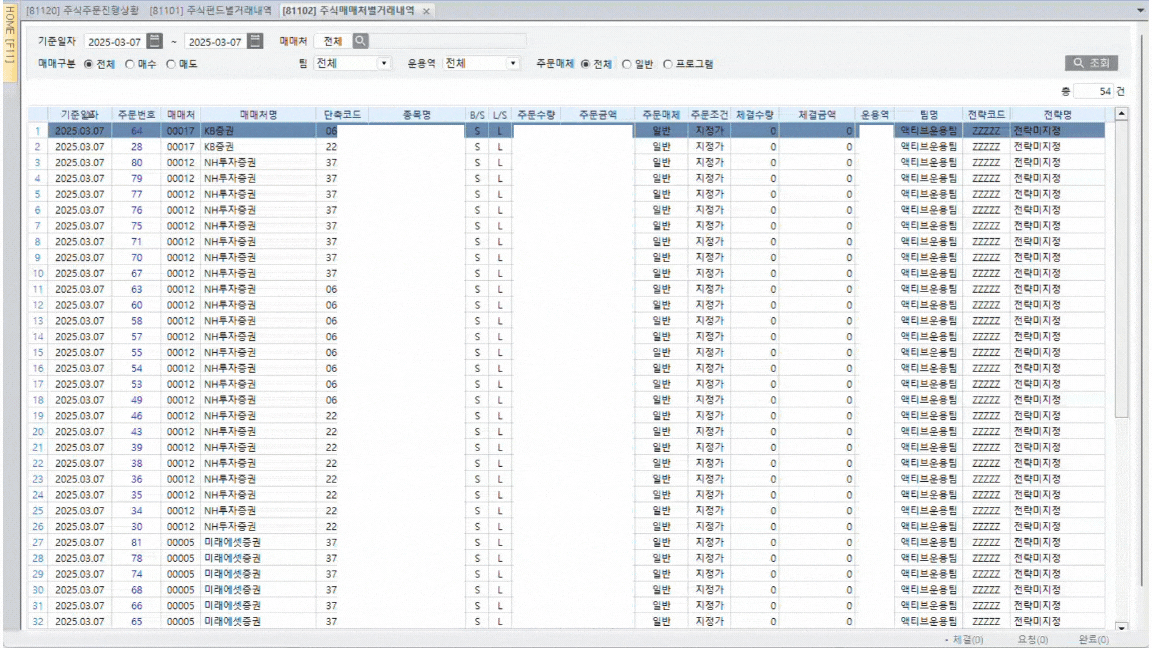Image resolution: width=1152 pixels, height=648 pixels.
Task: Click the start date field 2025-03-07
Action: click(115, 42)
